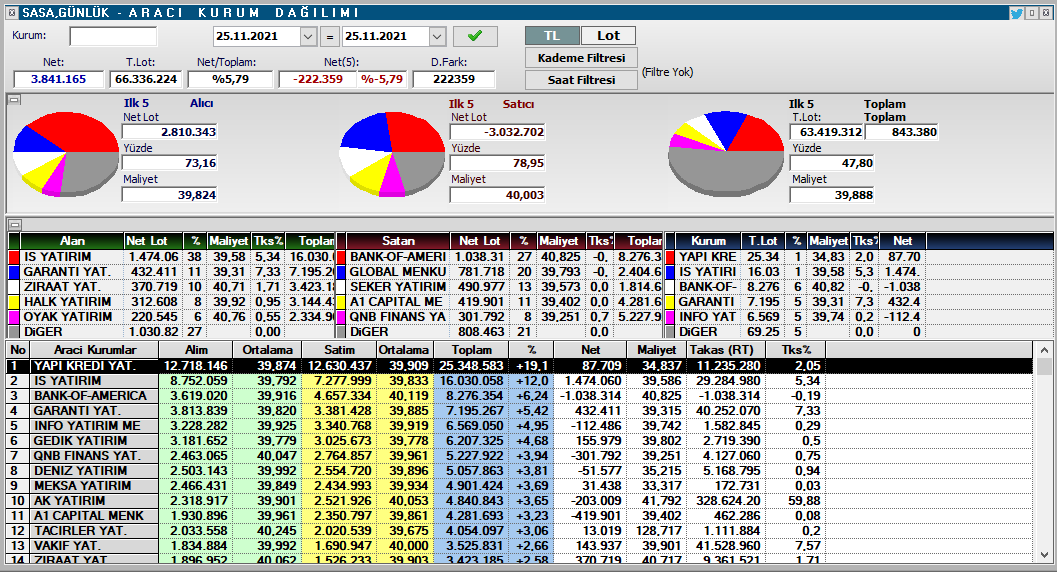This screenshot has height=572, width=1057.
Task: Click red swatch next to IS YATIRIM in Alan table
Action: click(x=13, y=257)
